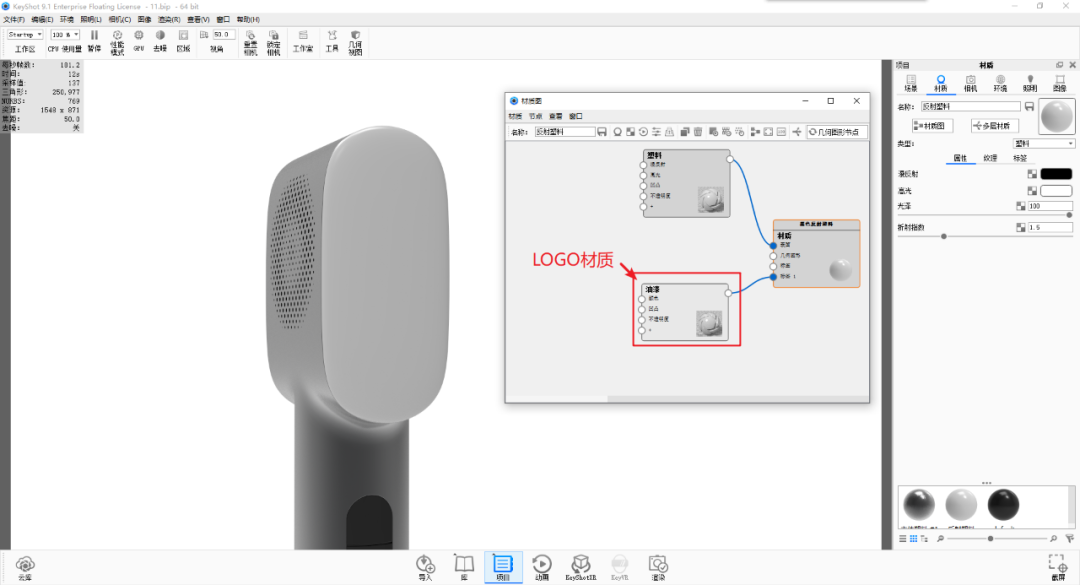Toggle Performance Mode (性能模式)
This screenshot has width=1080, height=585.
pyautogui.click(x=117, y=41)
